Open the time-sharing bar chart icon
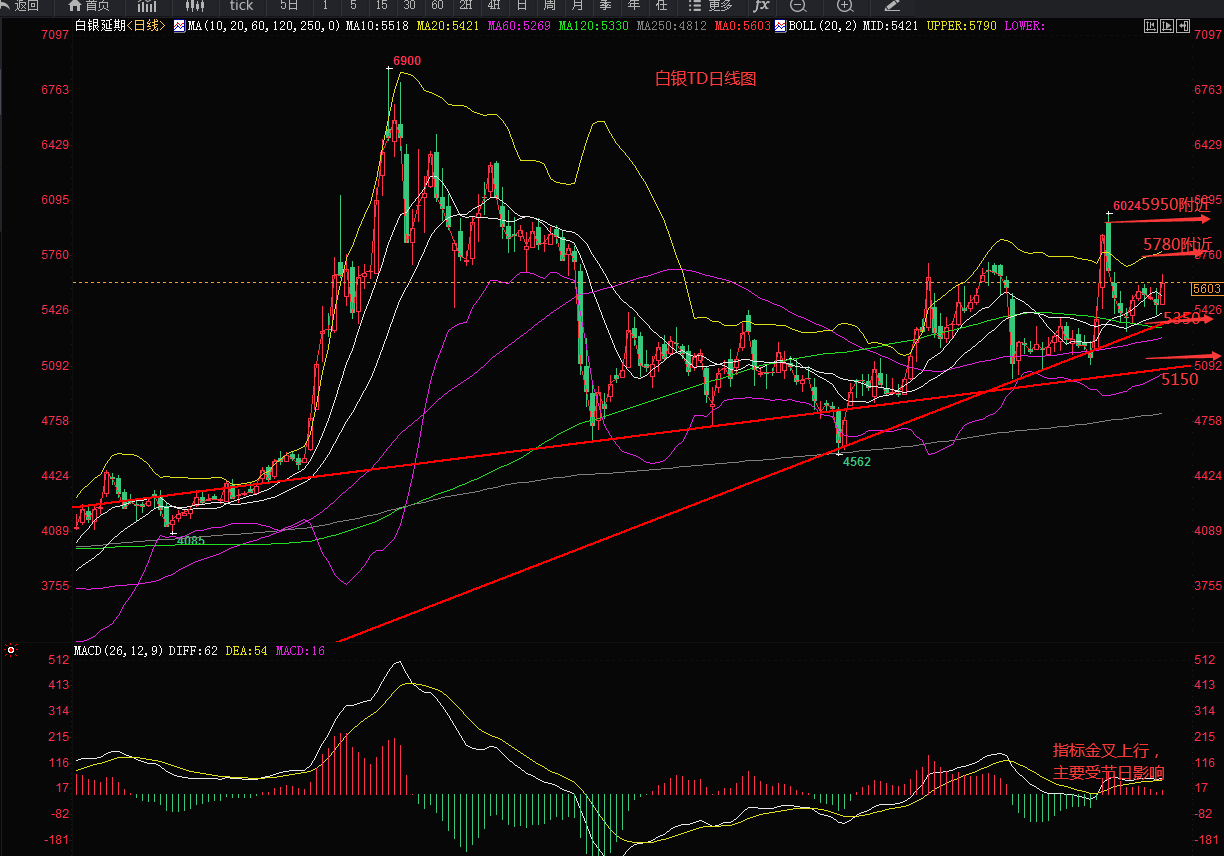This screenshot has width=1224, height=856. click(146, 6)
